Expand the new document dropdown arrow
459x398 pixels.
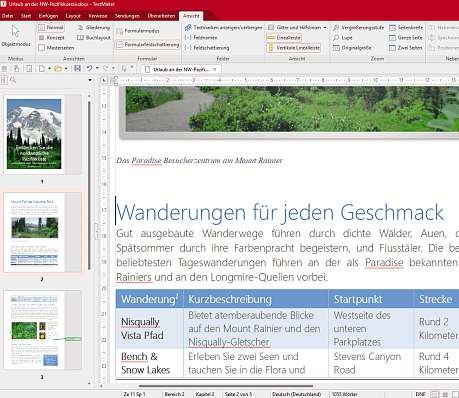click(x=49, y=69)
